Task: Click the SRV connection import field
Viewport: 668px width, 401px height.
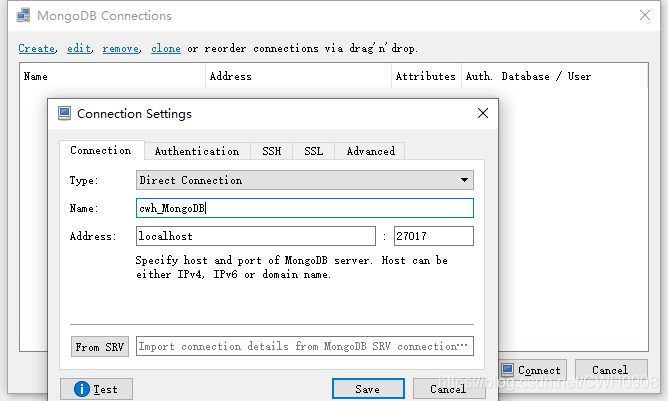Action: (x=305, y=346)
